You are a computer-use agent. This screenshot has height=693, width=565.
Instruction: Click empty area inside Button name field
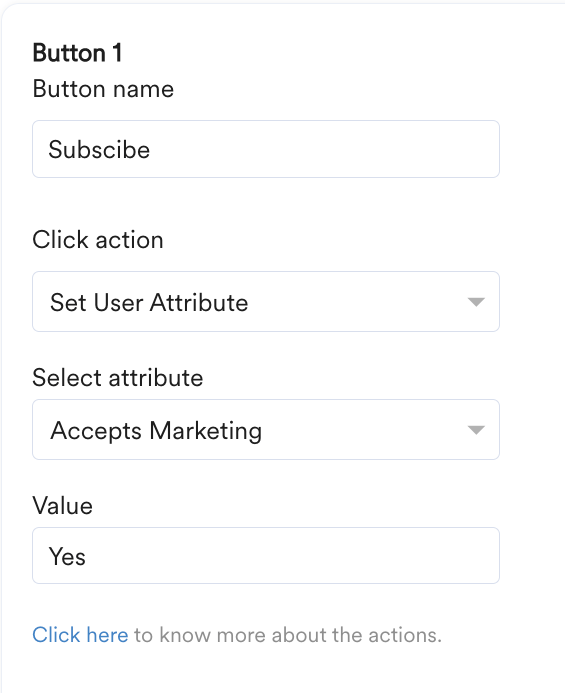[x=323, y=149]
